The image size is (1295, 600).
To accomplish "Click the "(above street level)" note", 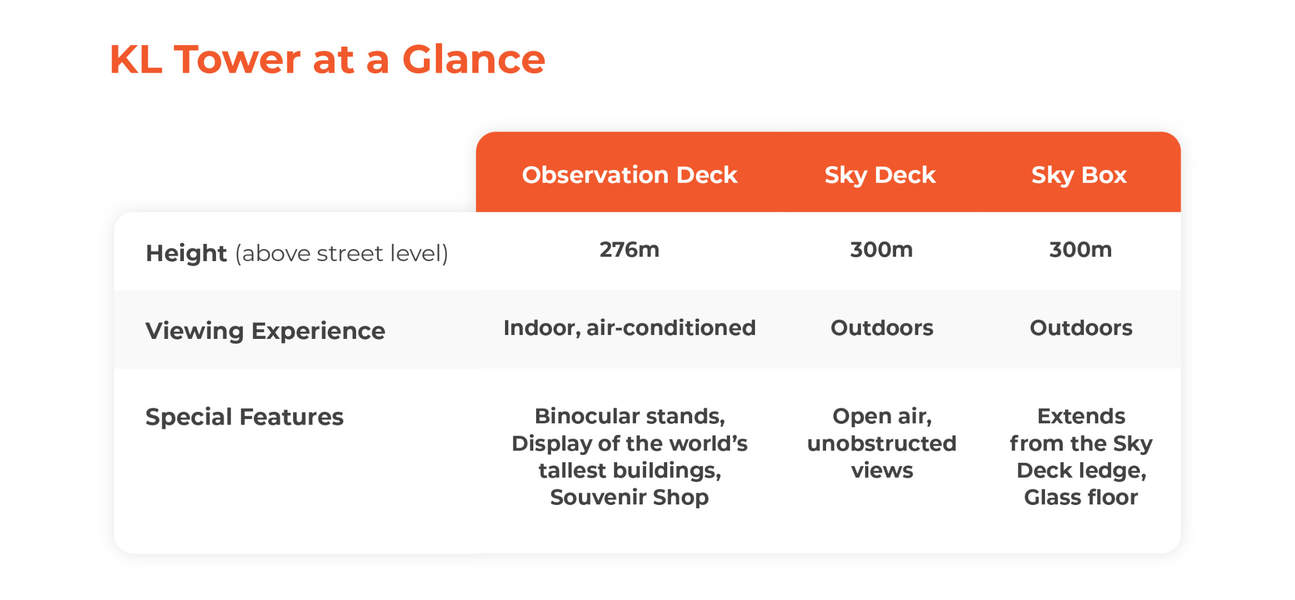I will point(342,254).
